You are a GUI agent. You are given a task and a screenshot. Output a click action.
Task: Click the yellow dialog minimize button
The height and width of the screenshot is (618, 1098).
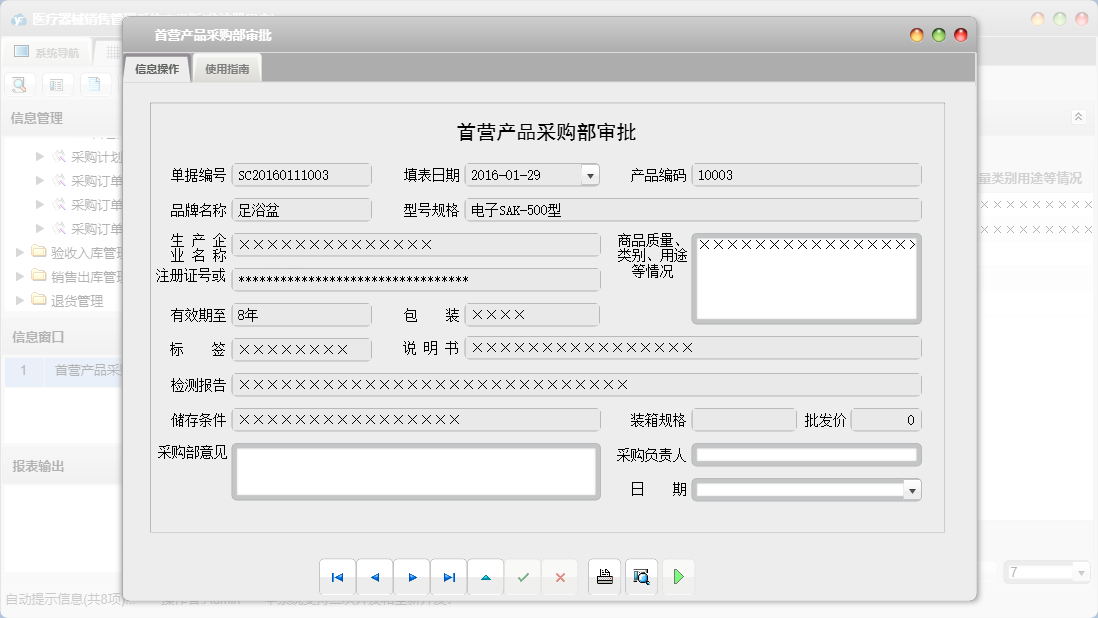click(917, 35)
